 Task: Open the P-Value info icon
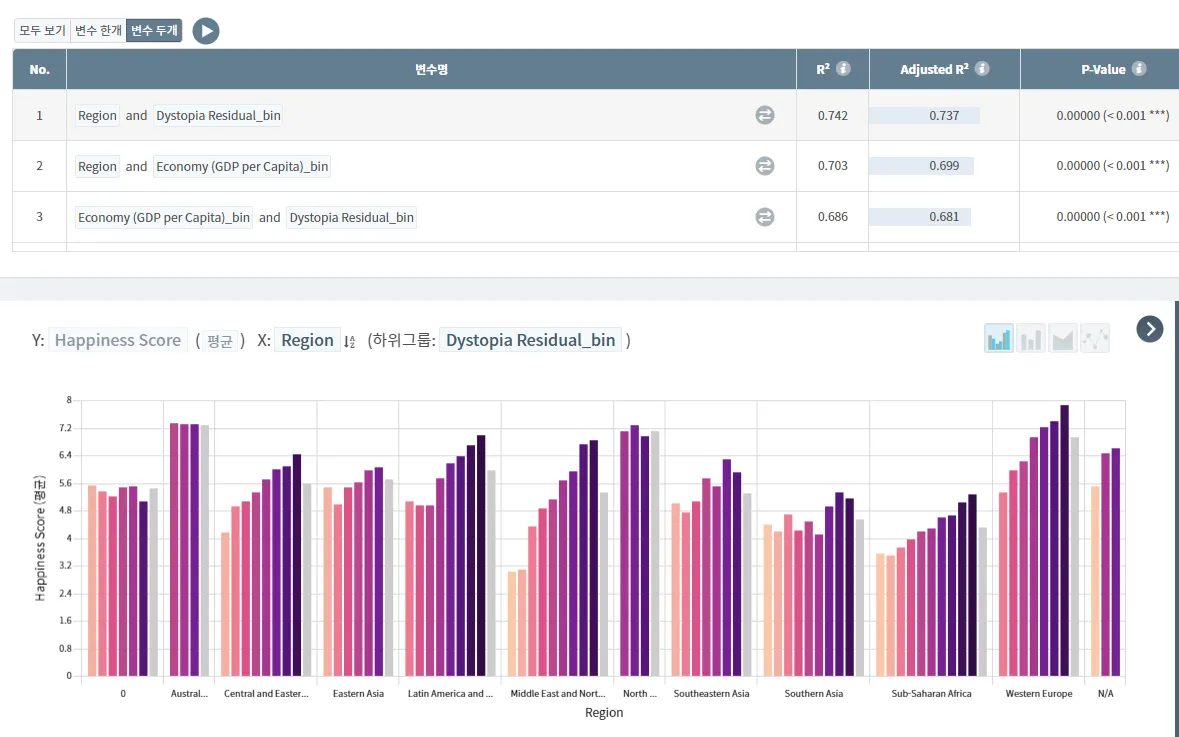point(1139,68)
